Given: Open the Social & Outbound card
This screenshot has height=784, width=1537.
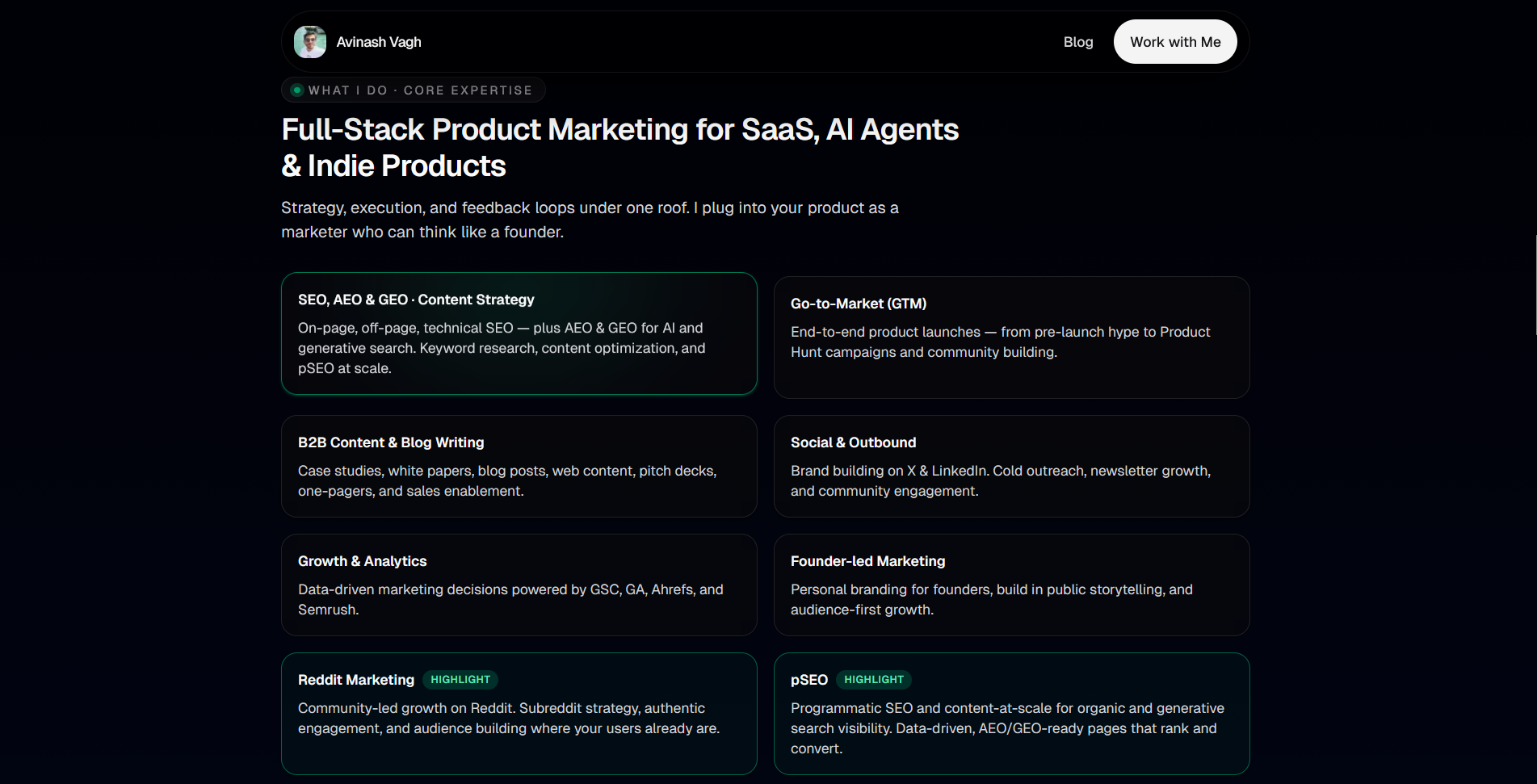Looking at the screenshot, I should pos(1011,466).
